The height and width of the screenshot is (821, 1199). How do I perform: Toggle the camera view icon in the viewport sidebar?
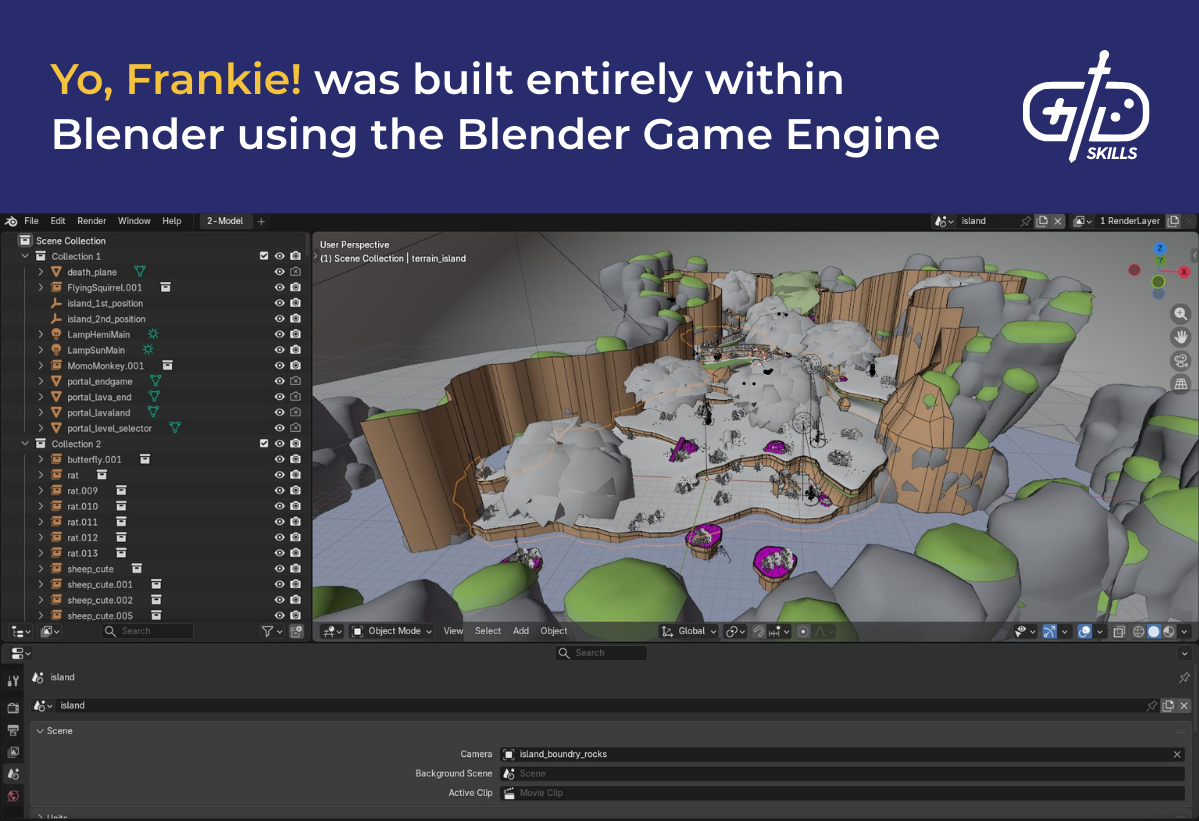(x=1181, y=361)
